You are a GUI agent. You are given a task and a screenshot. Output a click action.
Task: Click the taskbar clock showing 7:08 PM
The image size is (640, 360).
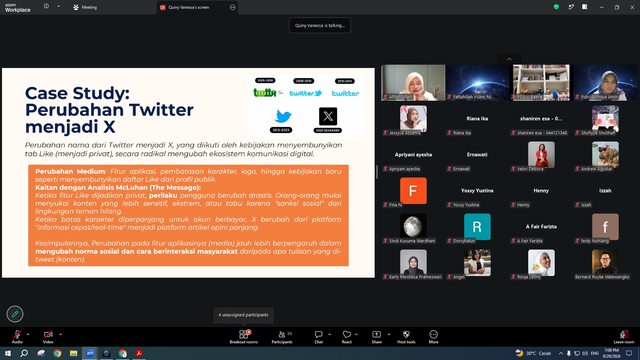pyautogui.click(x=611, y=353)
